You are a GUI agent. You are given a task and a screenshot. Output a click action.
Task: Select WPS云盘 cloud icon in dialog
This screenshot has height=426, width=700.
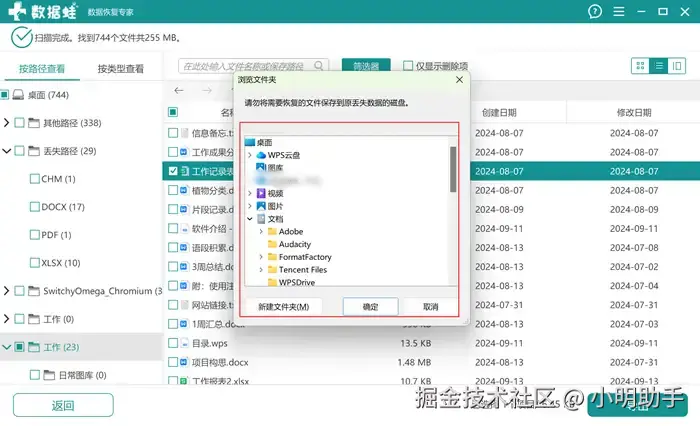261,155
